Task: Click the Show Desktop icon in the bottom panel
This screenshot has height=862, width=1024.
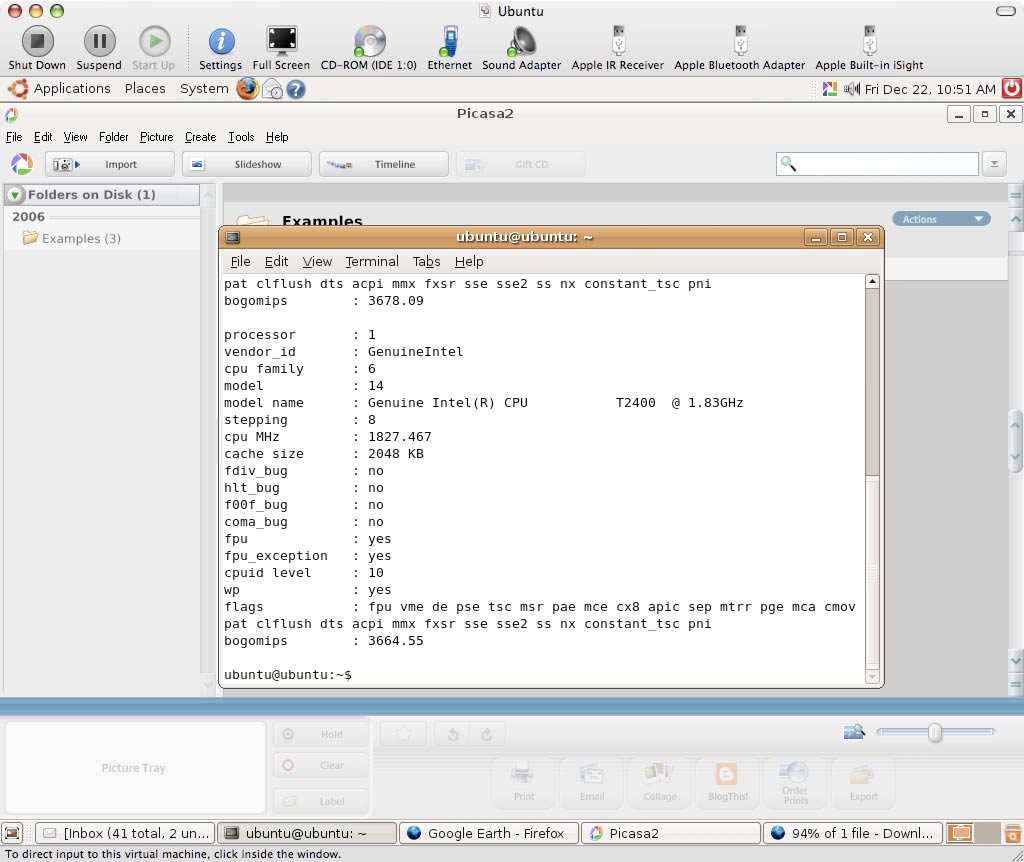Action: tap(12, 833)
